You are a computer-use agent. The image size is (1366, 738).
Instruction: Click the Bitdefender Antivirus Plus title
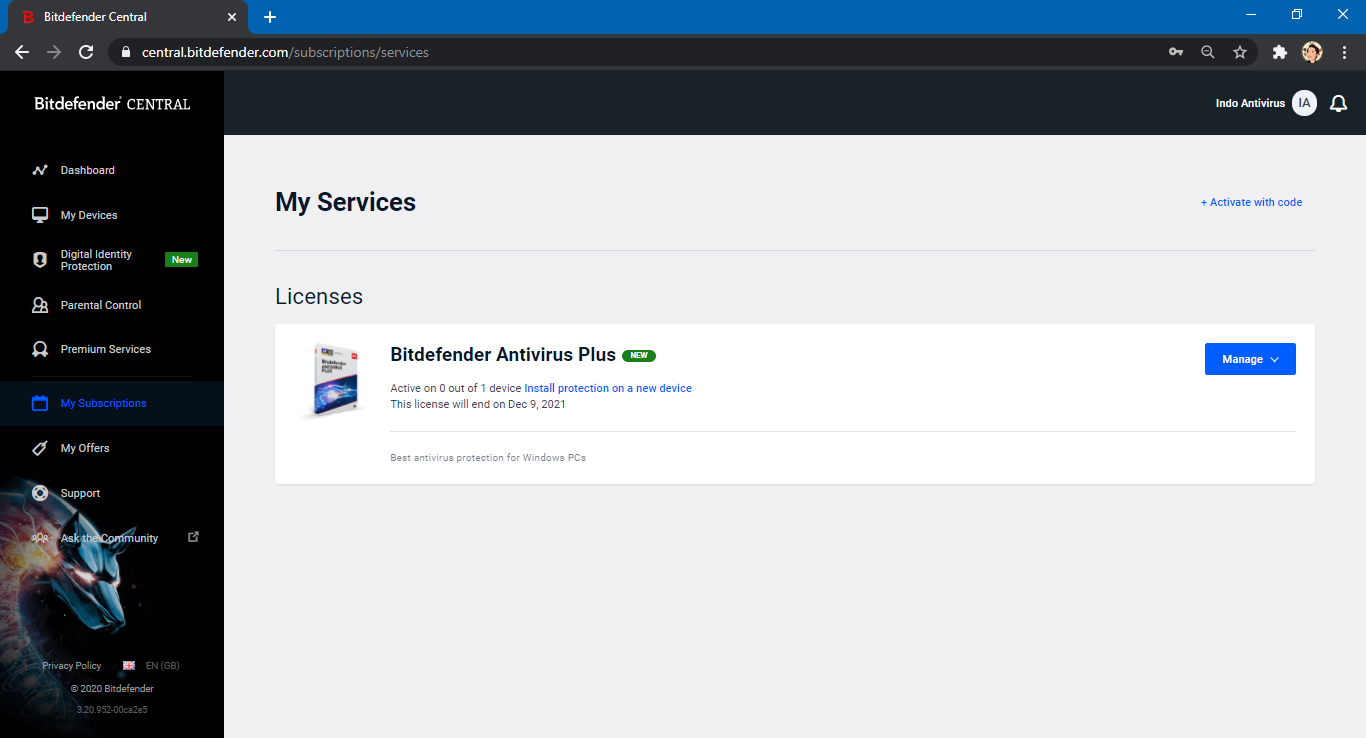(503, 355)
